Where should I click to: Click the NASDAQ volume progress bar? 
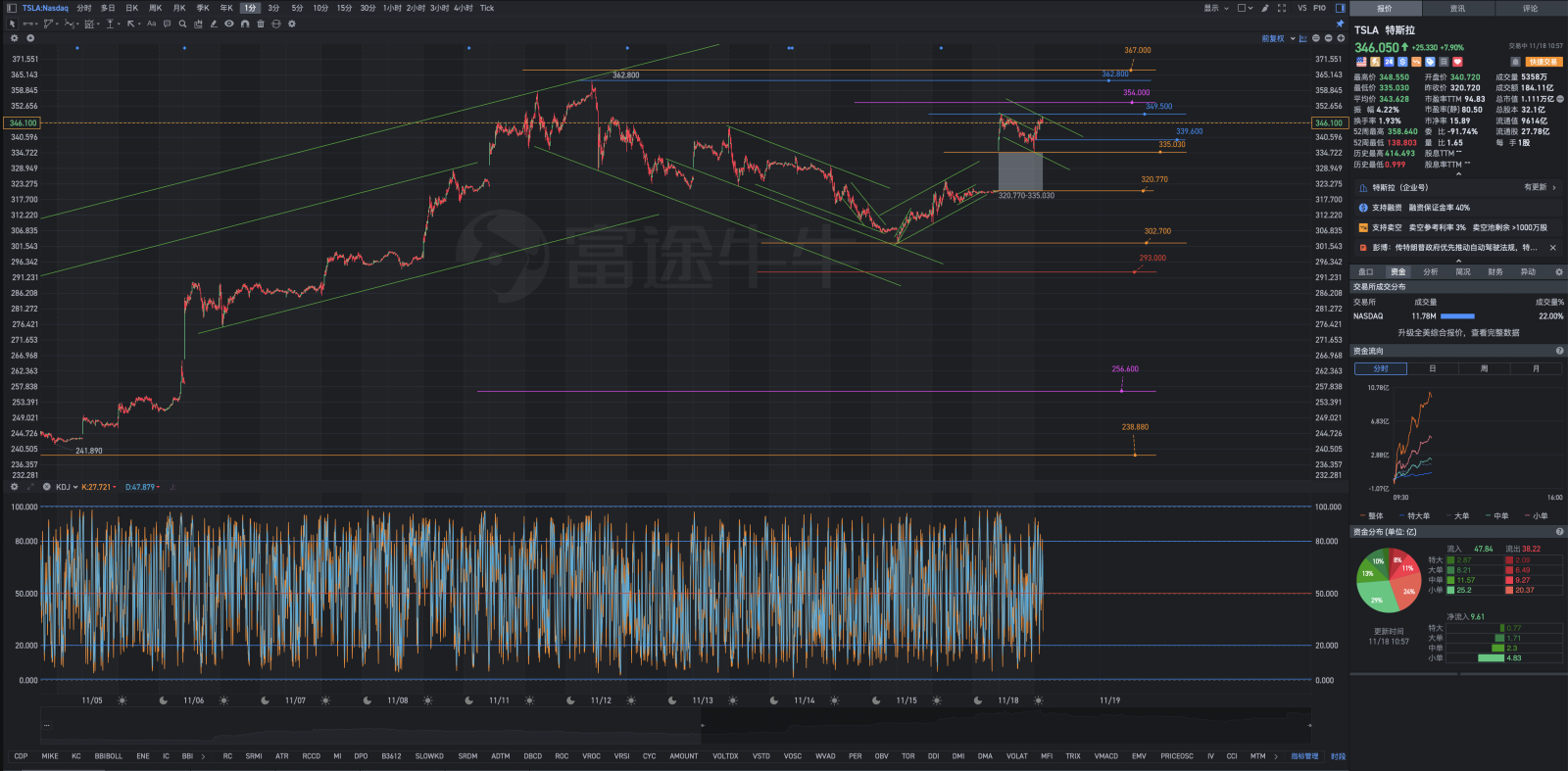click(x=1457, y=316)
